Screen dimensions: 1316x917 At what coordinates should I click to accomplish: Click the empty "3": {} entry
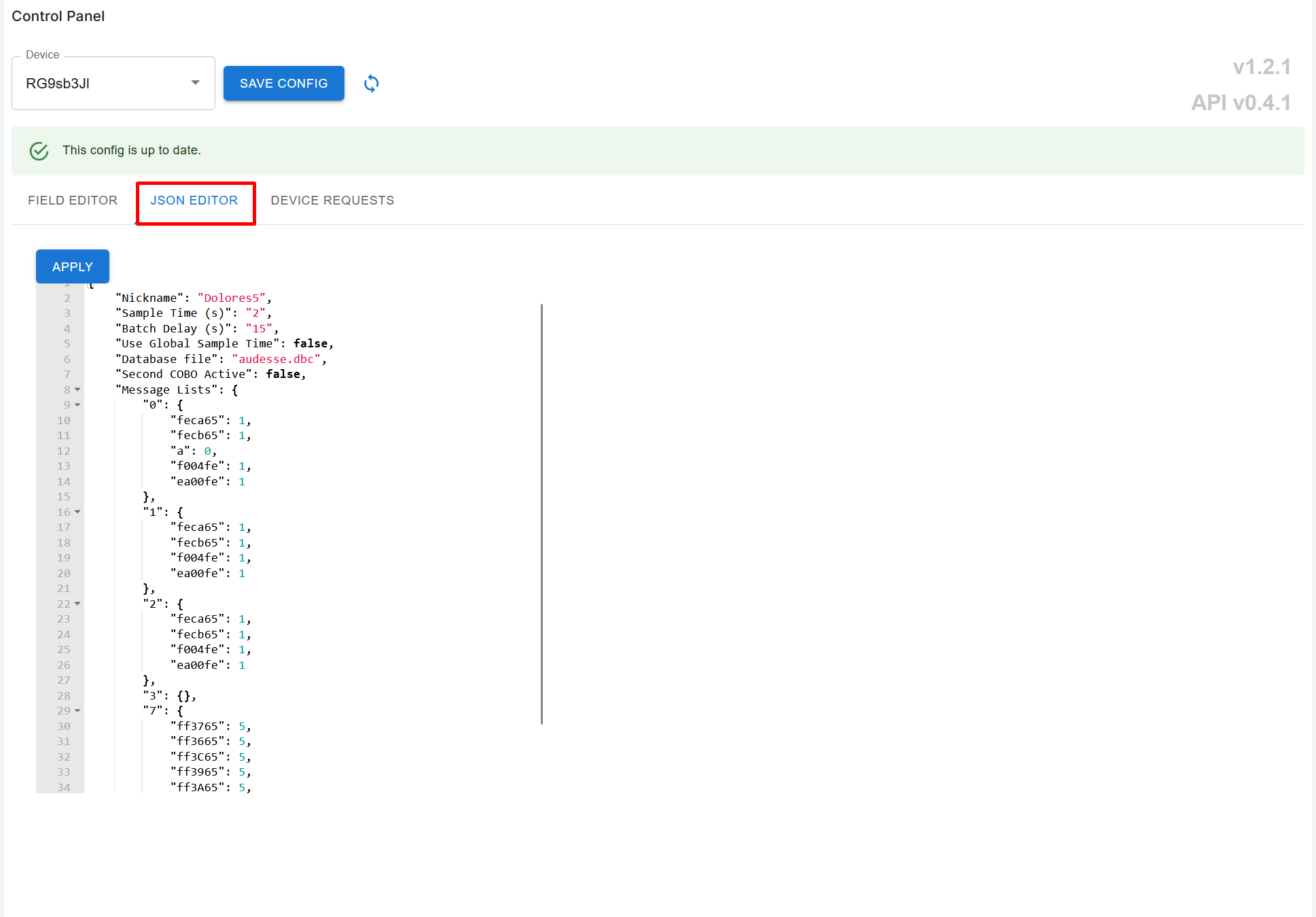(170, 696)
